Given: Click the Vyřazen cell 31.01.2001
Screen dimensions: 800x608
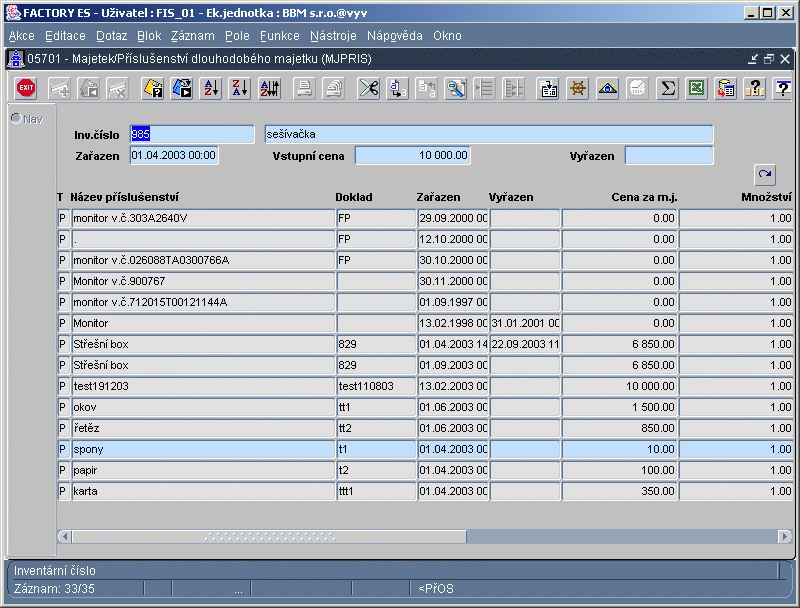Looking at the screenshot, I should 525,323.
